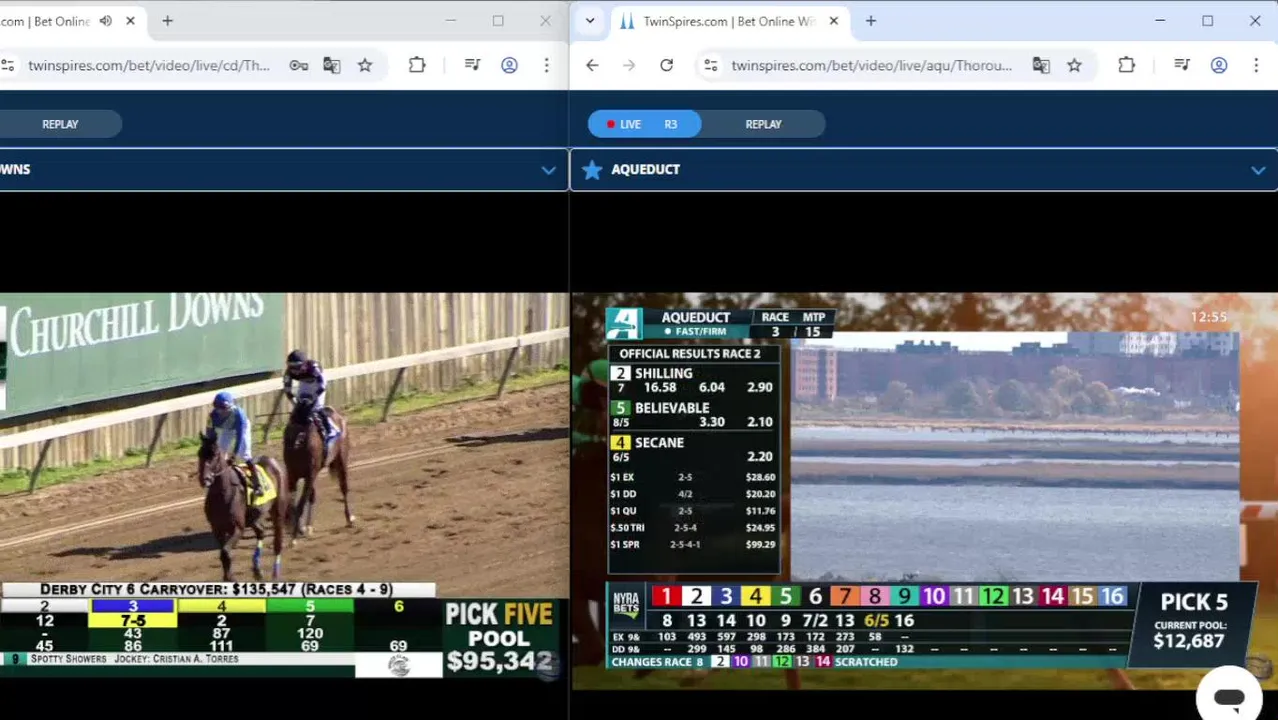Open profile avatar in right window
This screenshot has width=1278, height=720.
(x=1218, y=65)
